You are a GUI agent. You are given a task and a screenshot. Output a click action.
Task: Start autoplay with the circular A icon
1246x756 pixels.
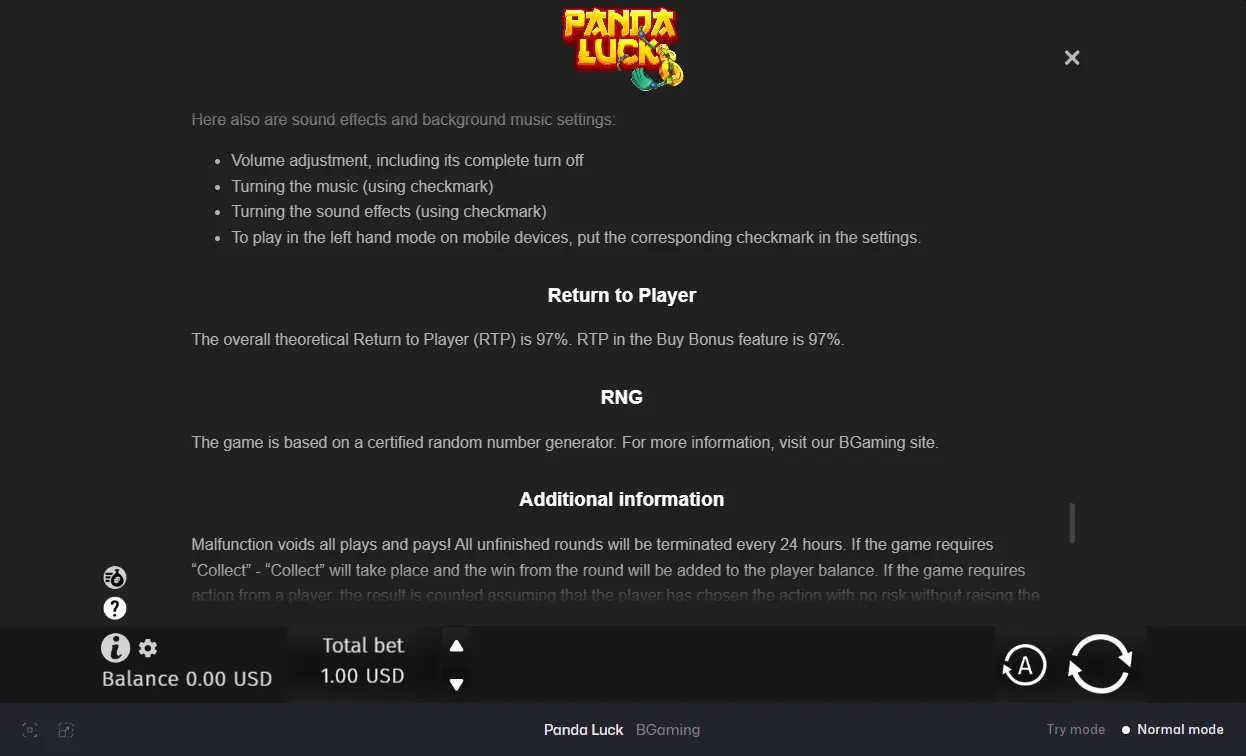(x=1025, y=664)
